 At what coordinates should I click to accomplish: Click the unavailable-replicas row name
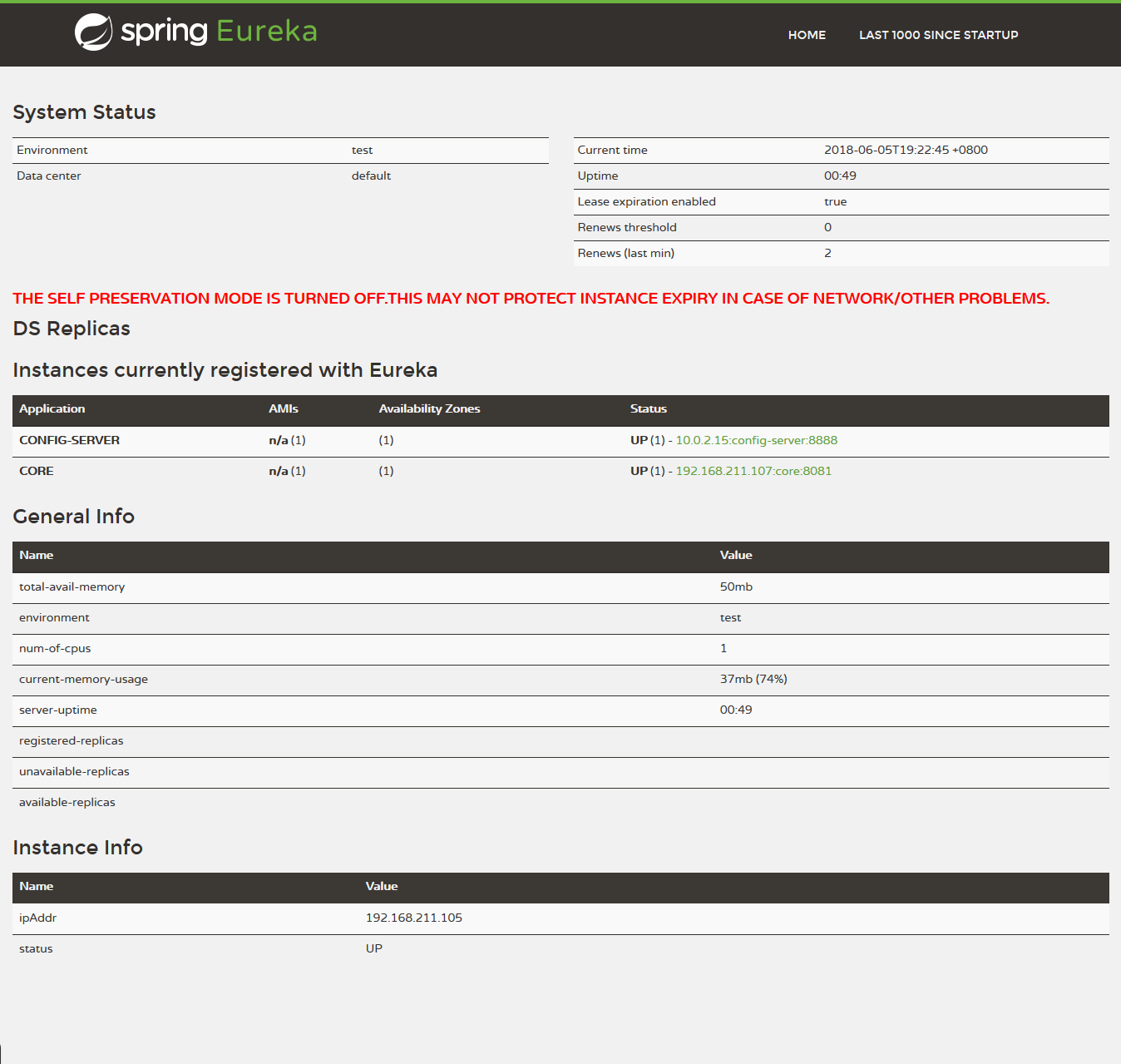pos(74,771)
